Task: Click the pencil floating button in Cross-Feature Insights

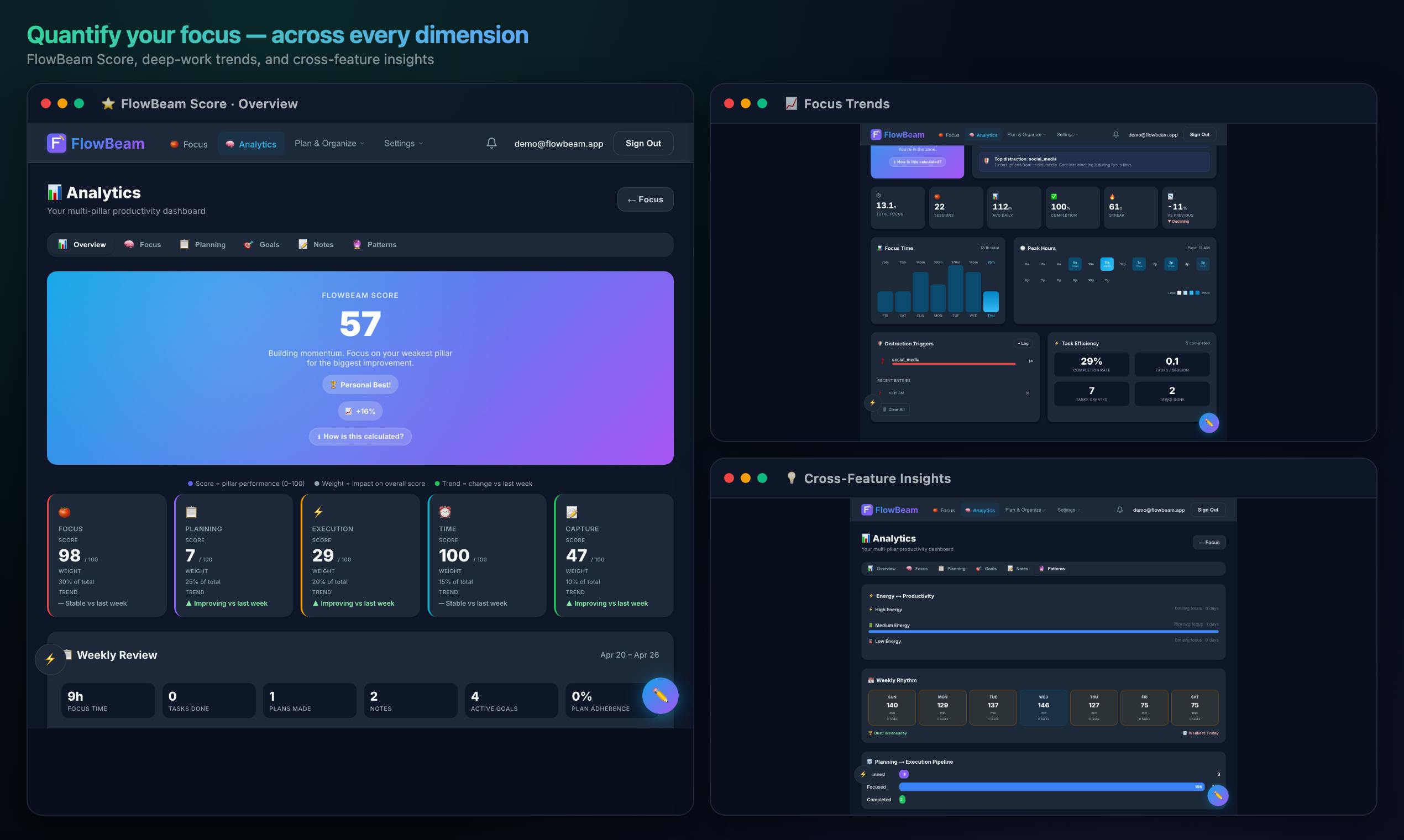Action: (x=1217, y=795)
